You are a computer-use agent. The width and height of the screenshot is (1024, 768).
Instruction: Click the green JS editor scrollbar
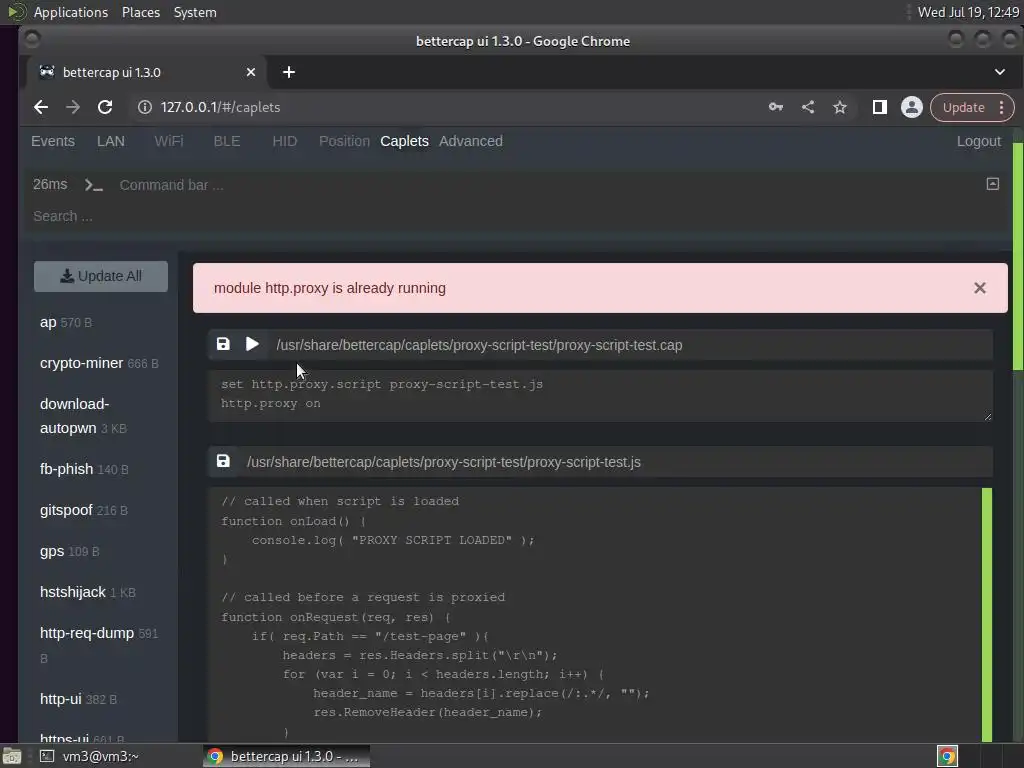pos(987,614)
